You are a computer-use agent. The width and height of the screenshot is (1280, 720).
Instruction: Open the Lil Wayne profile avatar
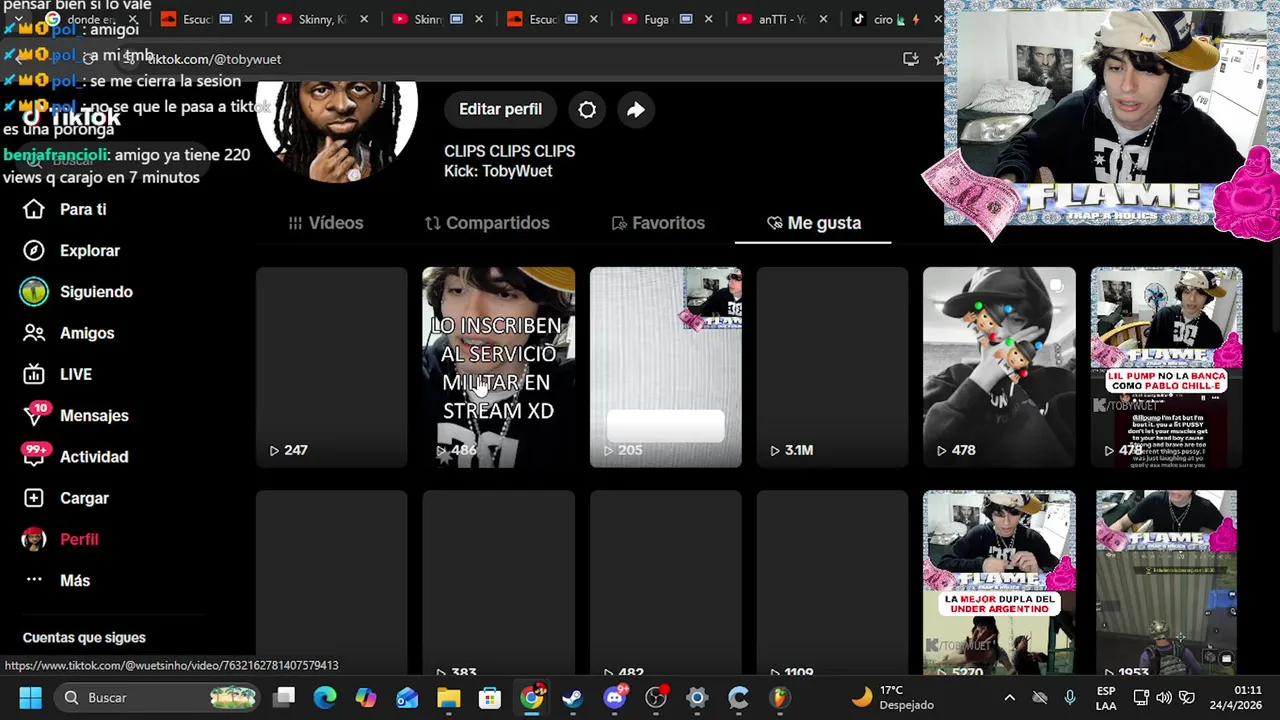(337, 130)
